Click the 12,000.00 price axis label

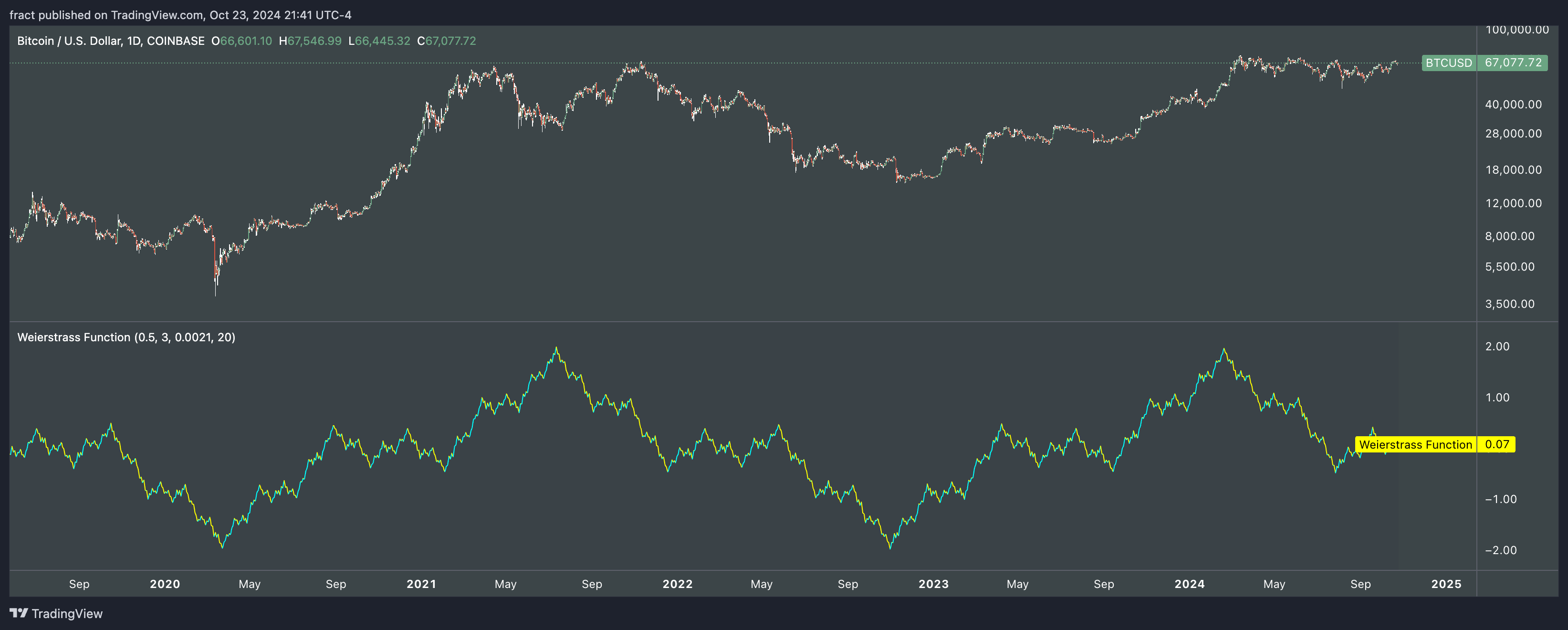pyautogui.click(x=1513, y=203)
